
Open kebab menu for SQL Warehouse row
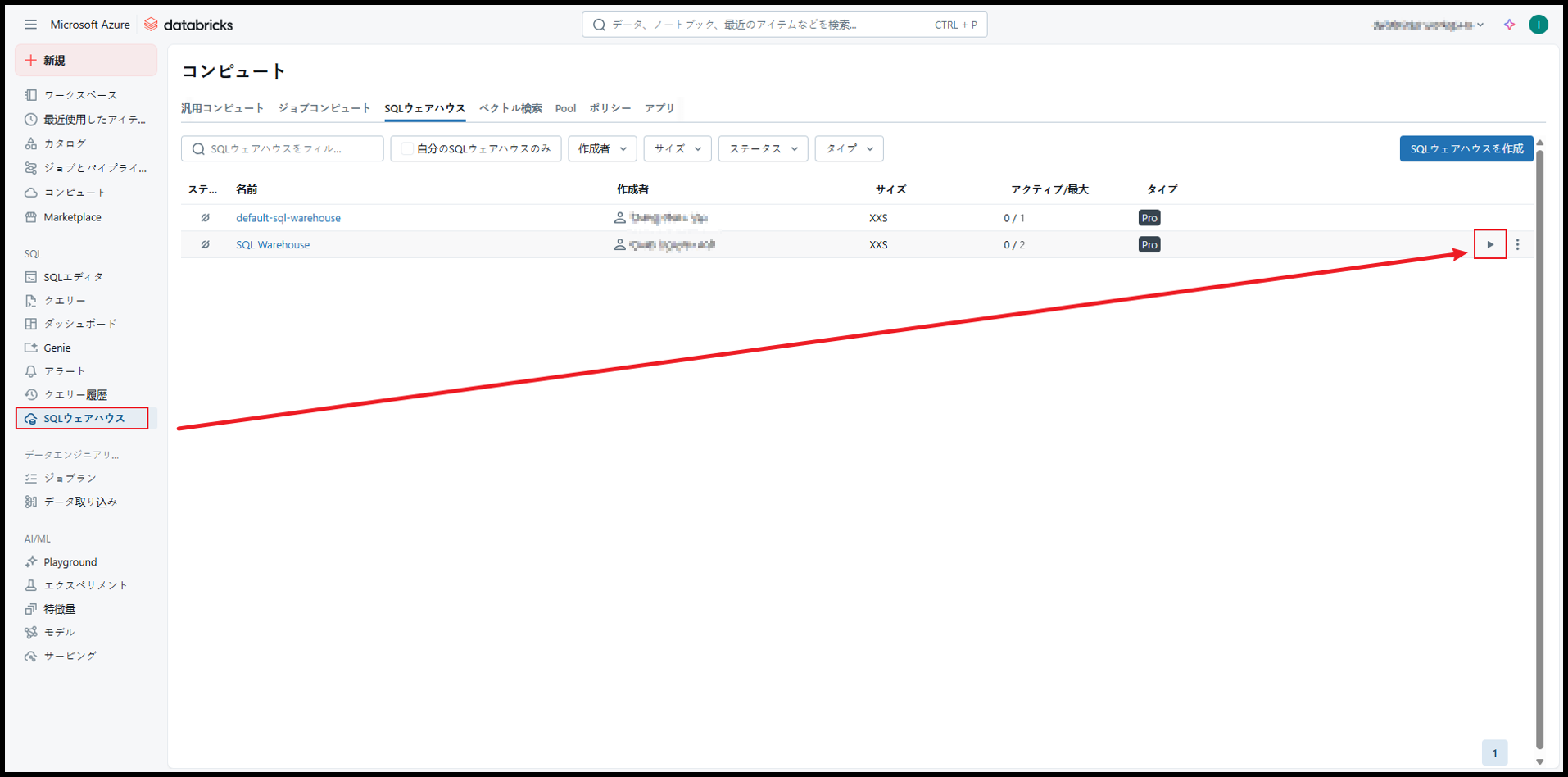tap(1517, 244)
